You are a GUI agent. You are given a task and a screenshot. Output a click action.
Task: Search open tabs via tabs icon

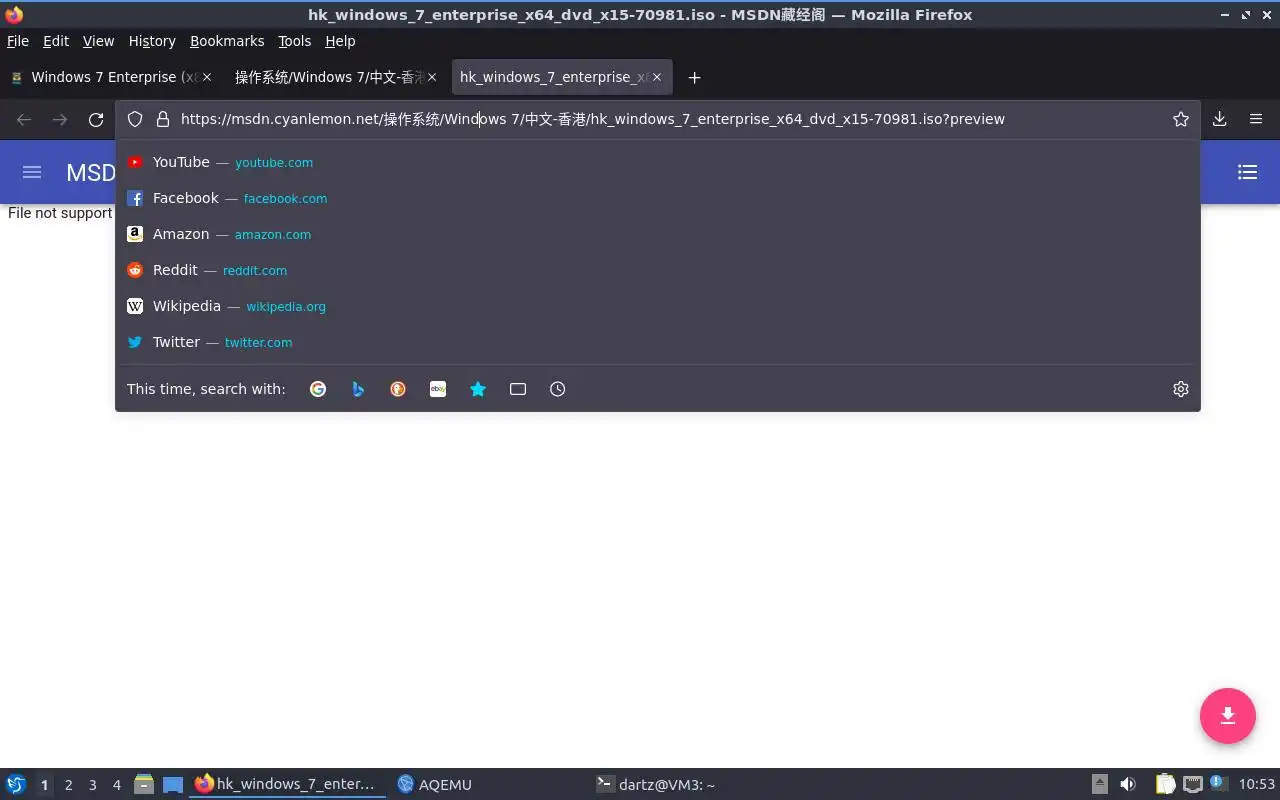tap(518, 389)
